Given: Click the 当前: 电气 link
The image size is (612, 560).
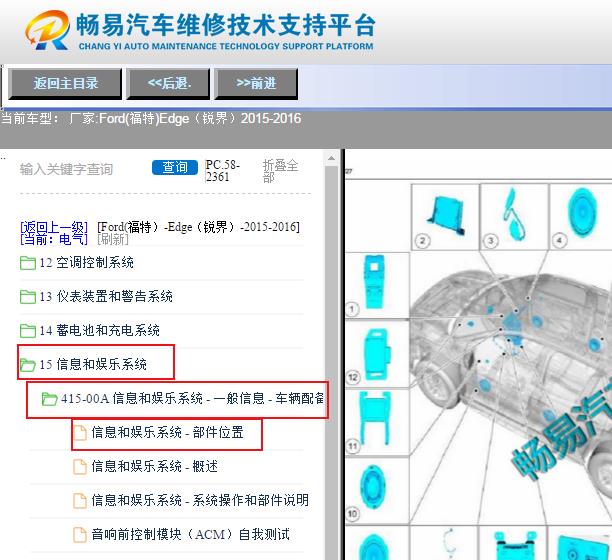Looking at the screenshot, I should (x=54, y=239).
